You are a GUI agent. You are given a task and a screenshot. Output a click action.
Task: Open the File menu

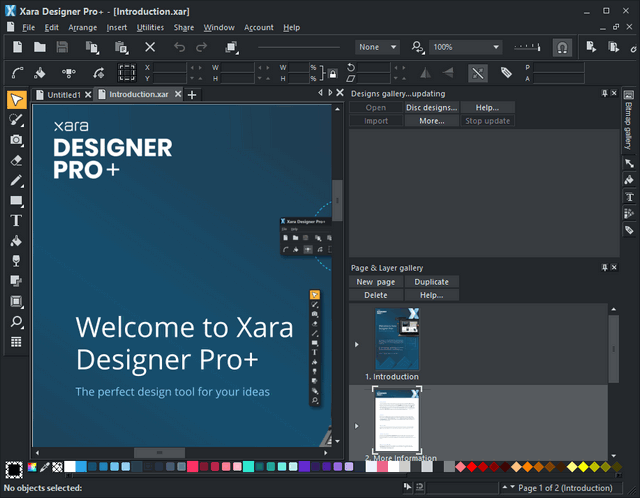(x=28, y=27)
